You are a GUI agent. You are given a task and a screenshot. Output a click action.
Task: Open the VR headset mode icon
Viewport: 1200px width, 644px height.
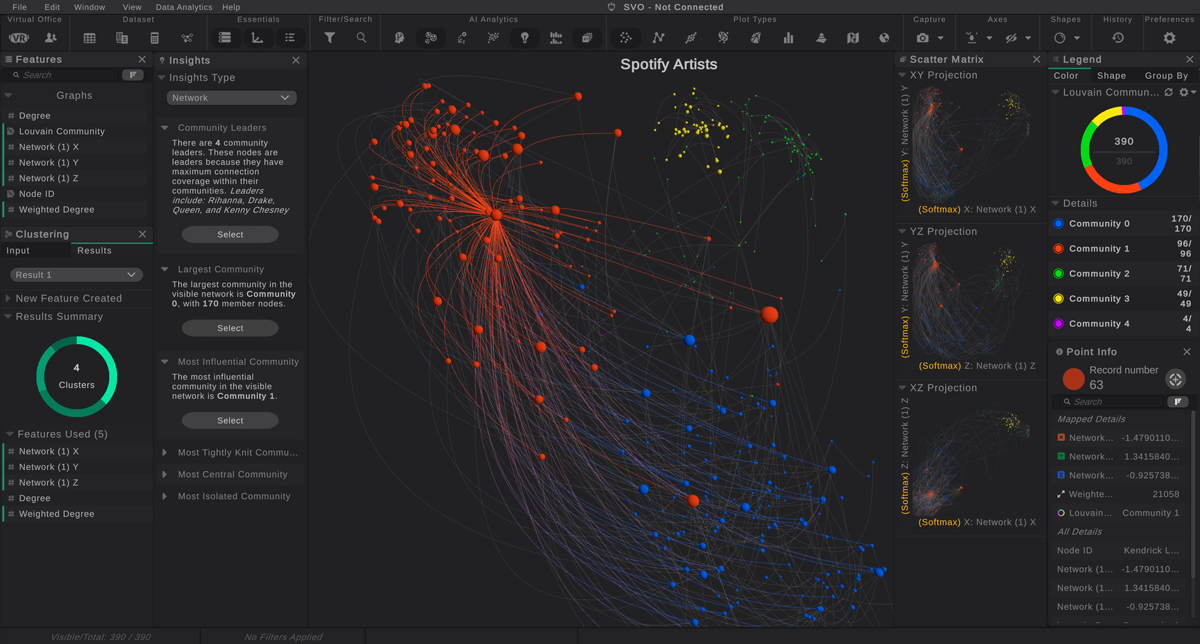click(x=19, y=38)
